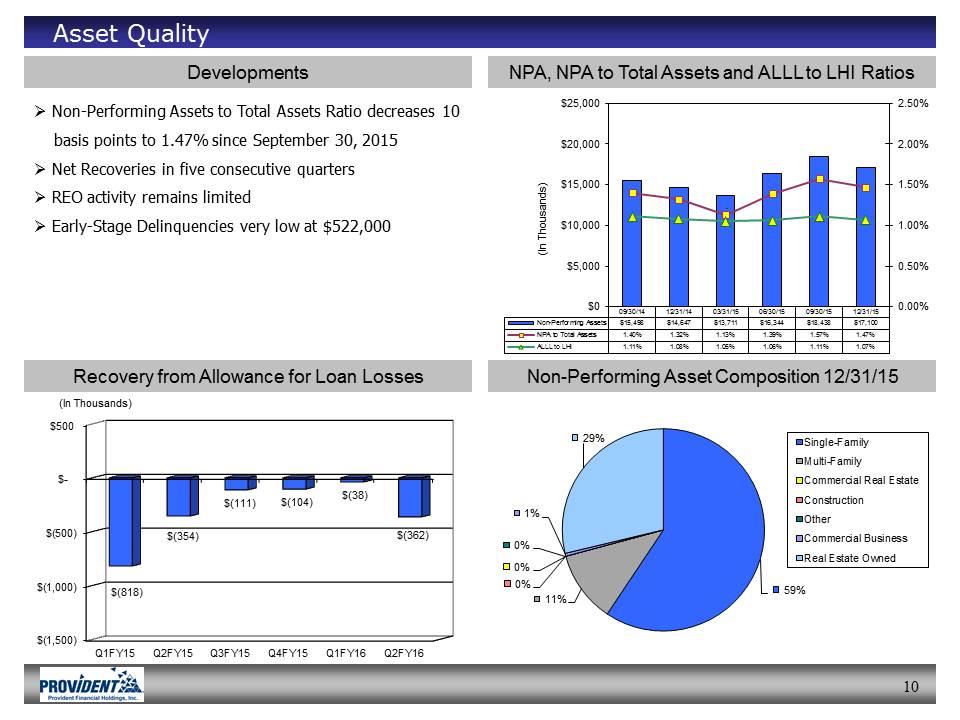This screenshot has height=720, width=960.
Task: Click the Other legend swatch in pie legend
Action: (x=799, y=519)
